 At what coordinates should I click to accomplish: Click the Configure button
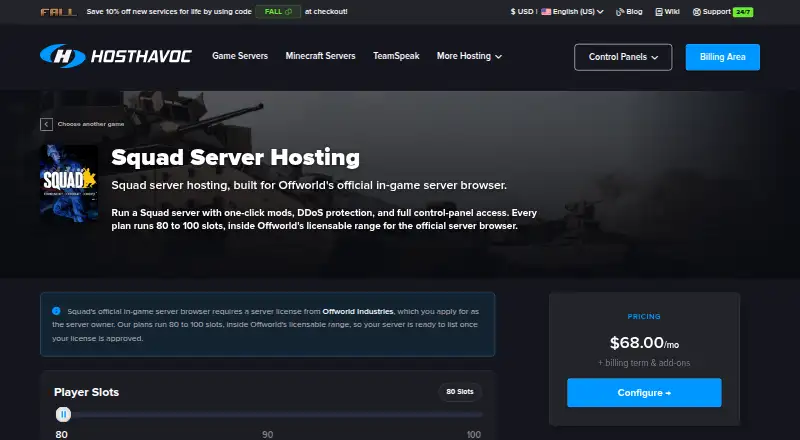pyautogui.click(x=644, y=393)
